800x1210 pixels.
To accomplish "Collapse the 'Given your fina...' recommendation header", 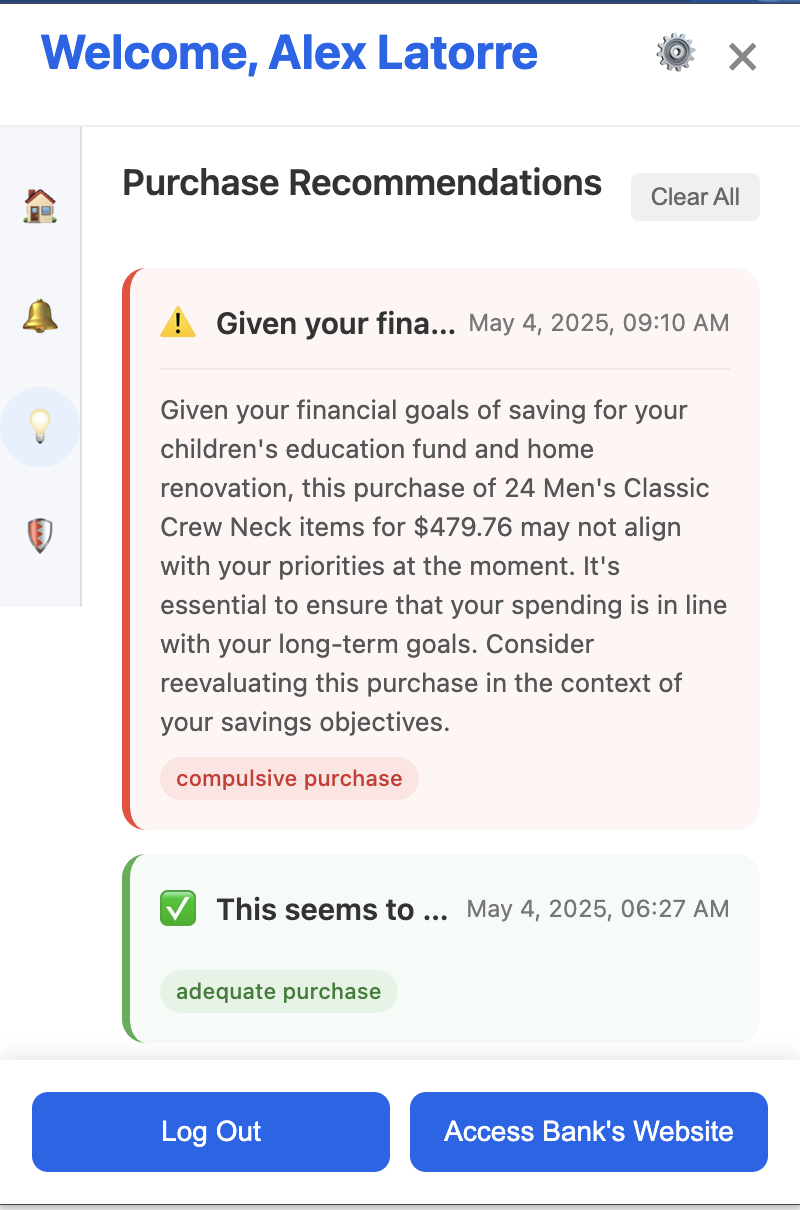I will click(336, 323).
